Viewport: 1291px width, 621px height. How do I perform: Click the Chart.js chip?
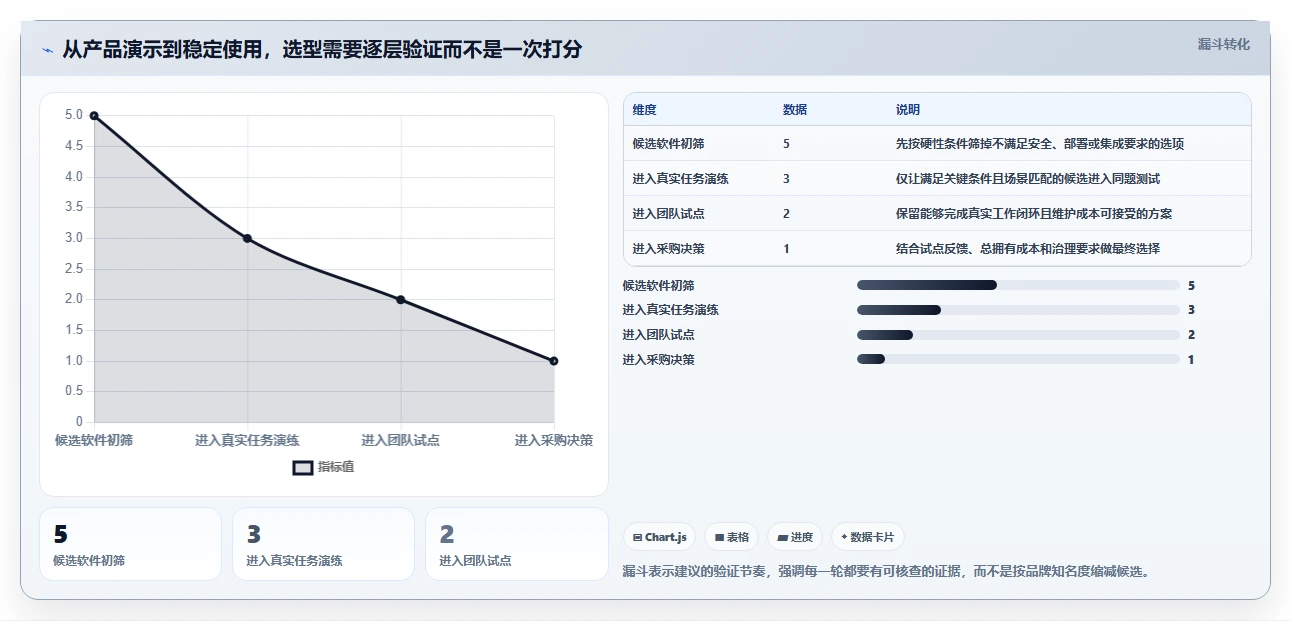(660, 537)
